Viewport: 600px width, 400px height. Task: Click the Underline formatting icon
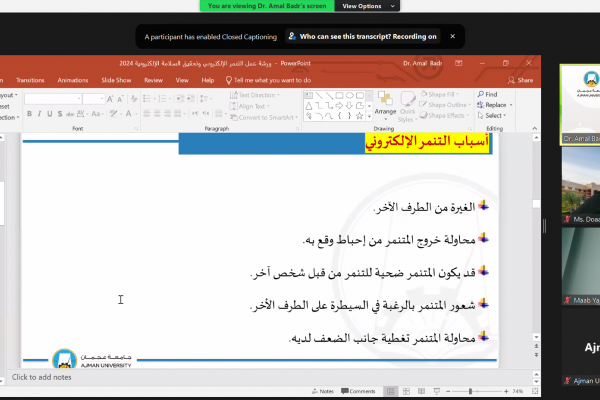point(51,114)
